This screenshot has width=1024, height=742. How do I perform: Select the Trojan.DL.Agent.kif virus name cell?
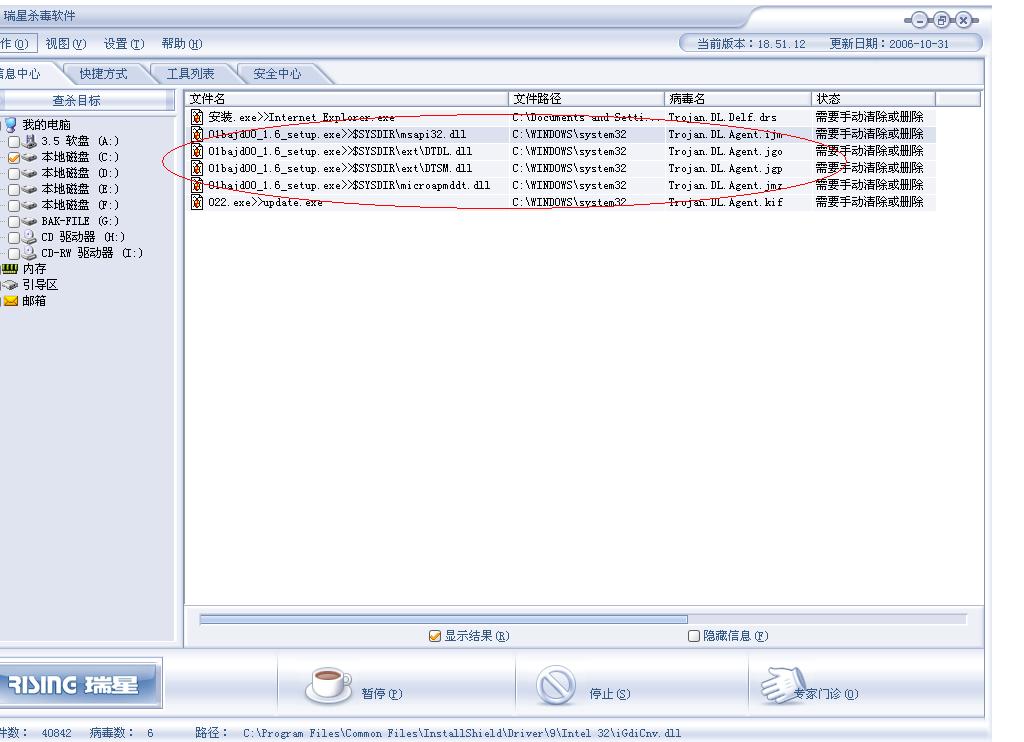coord(726,202)
